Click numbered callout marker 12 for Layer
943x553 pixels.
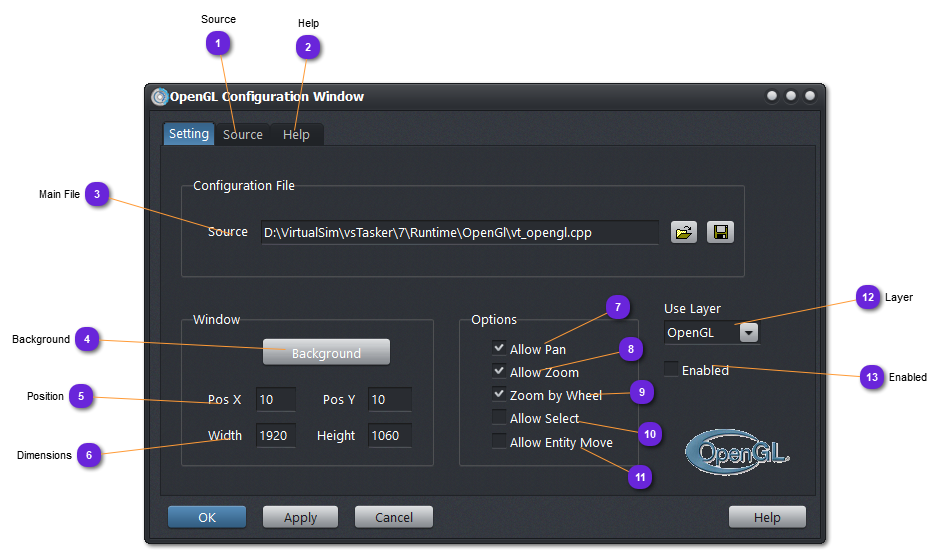pyautogui.click(x=868, y=297)
